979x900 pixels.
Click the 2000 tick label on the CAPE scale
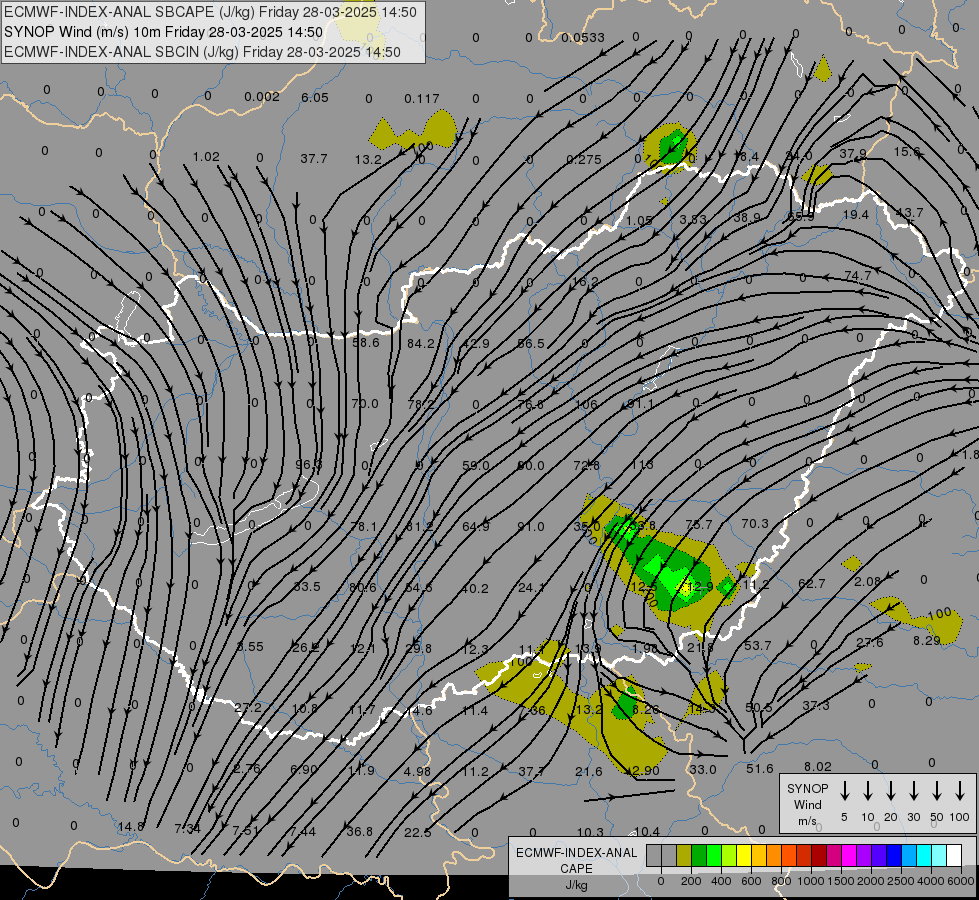point(870,881)
